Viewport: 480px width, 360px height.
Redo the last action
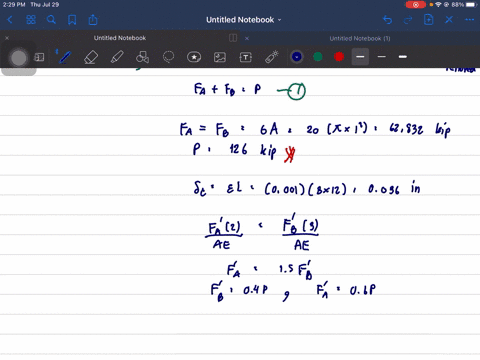pyautogui.click(x=408, y=20)
